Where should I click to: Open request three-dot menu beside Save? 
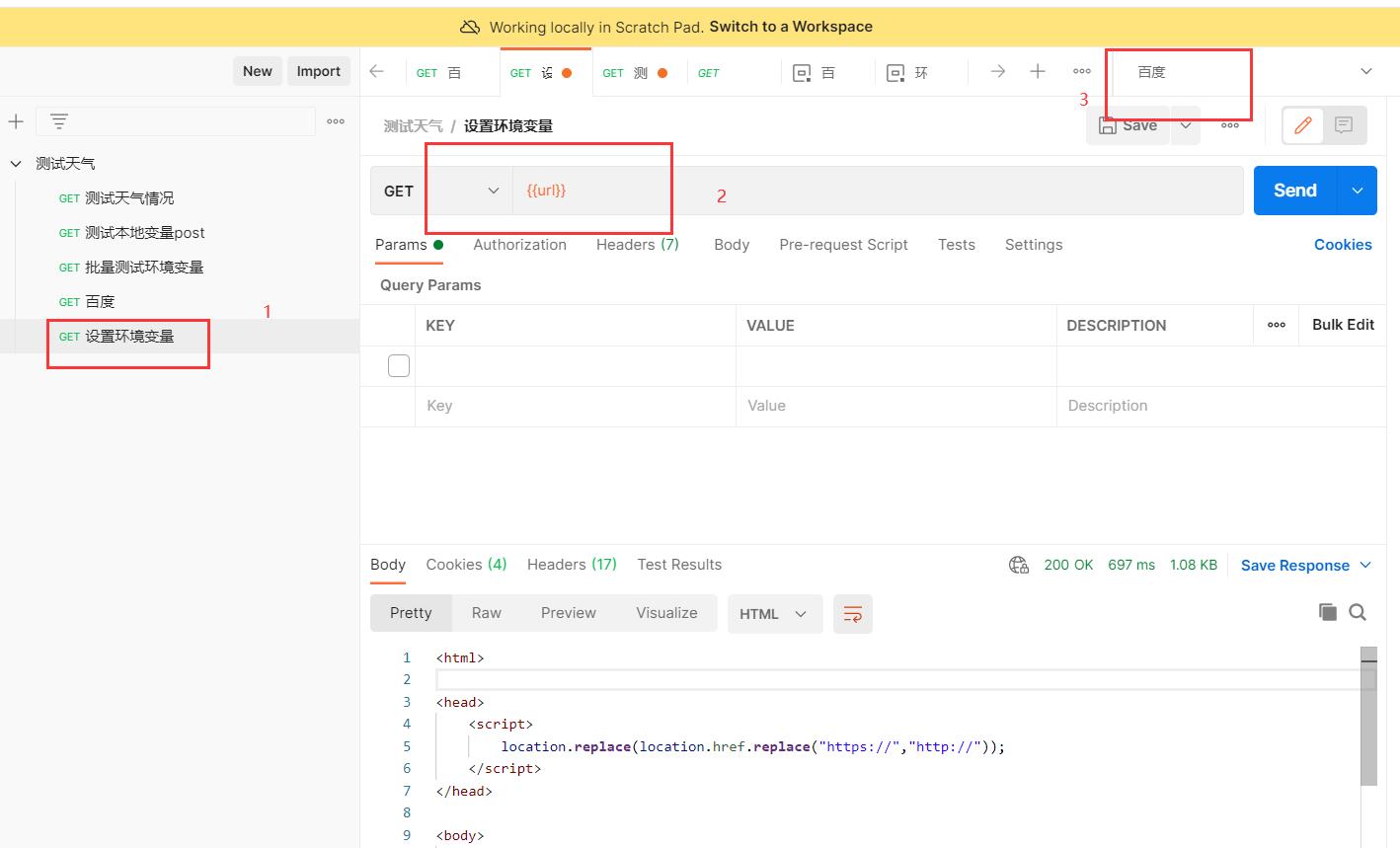[1230, 125]
